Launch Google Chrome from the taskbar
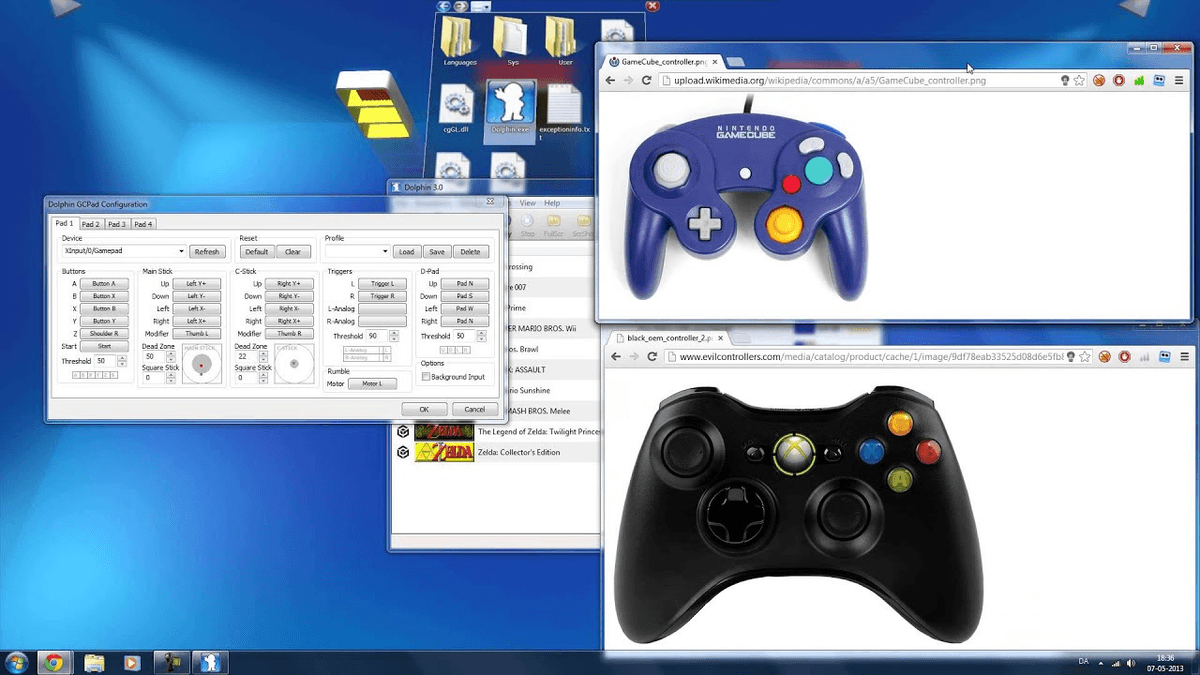Viewport: 1200px width, 675px height. coord(55,662)
